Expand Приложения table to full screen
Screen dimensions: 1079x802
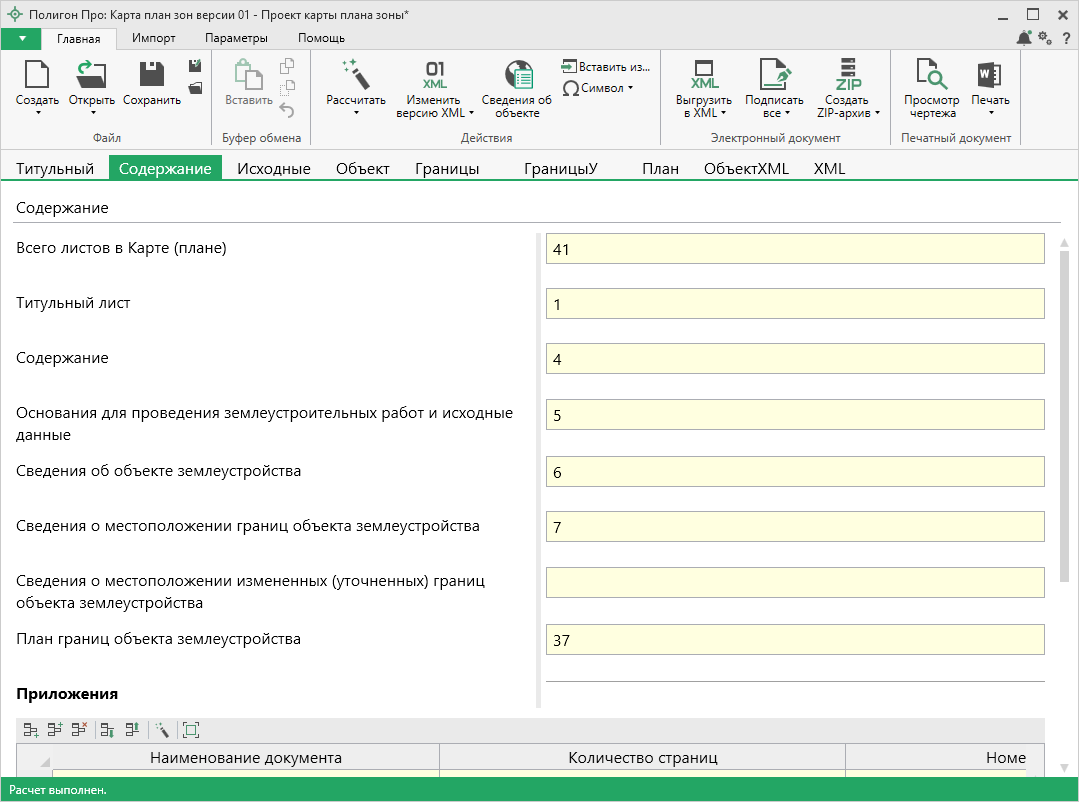click(x=191, y=731)
